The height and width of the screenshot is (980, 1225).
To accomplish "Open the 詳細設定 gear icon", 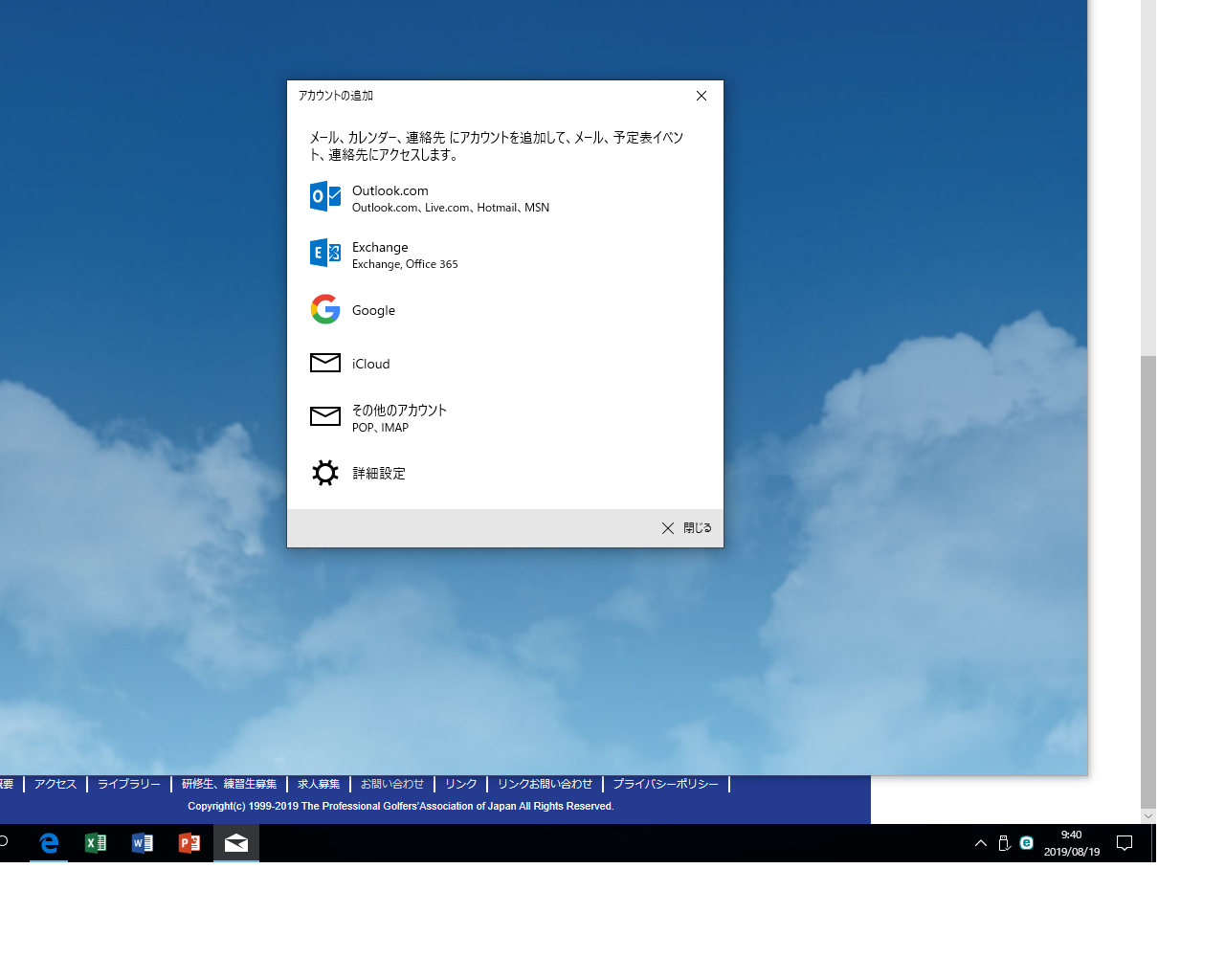I will tap(325, 473).
